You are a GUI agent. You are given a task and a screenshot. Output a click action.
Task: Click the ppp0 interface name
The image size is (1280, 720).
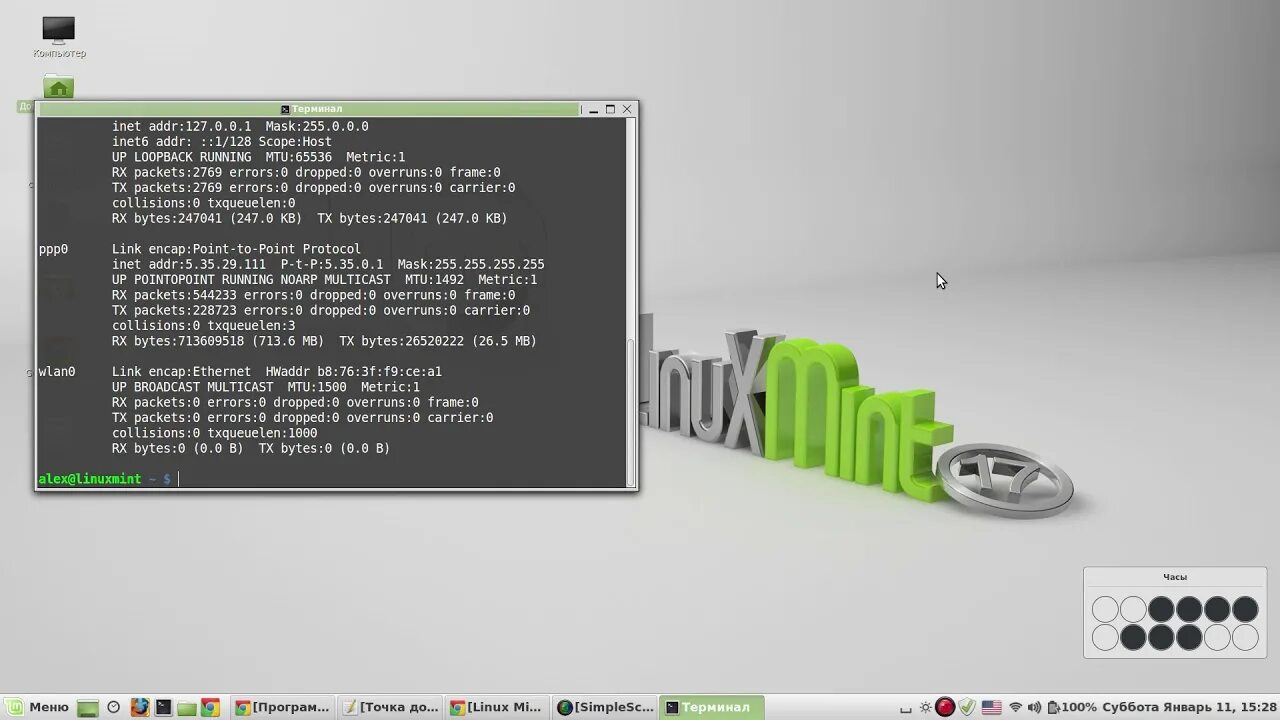click(53, 249)
